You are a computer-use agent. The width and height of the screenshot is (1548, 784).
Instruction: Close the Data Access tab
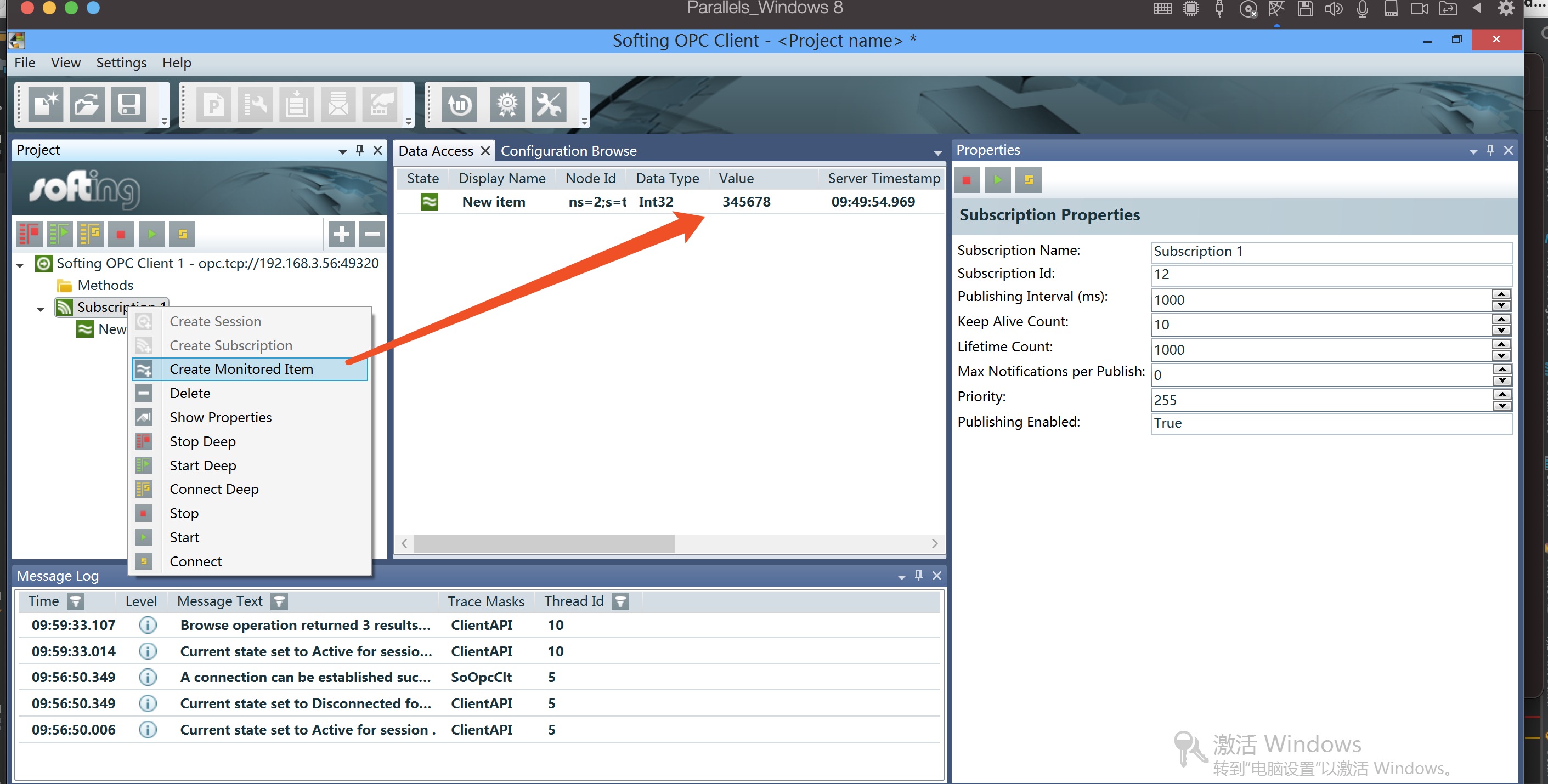485,151
